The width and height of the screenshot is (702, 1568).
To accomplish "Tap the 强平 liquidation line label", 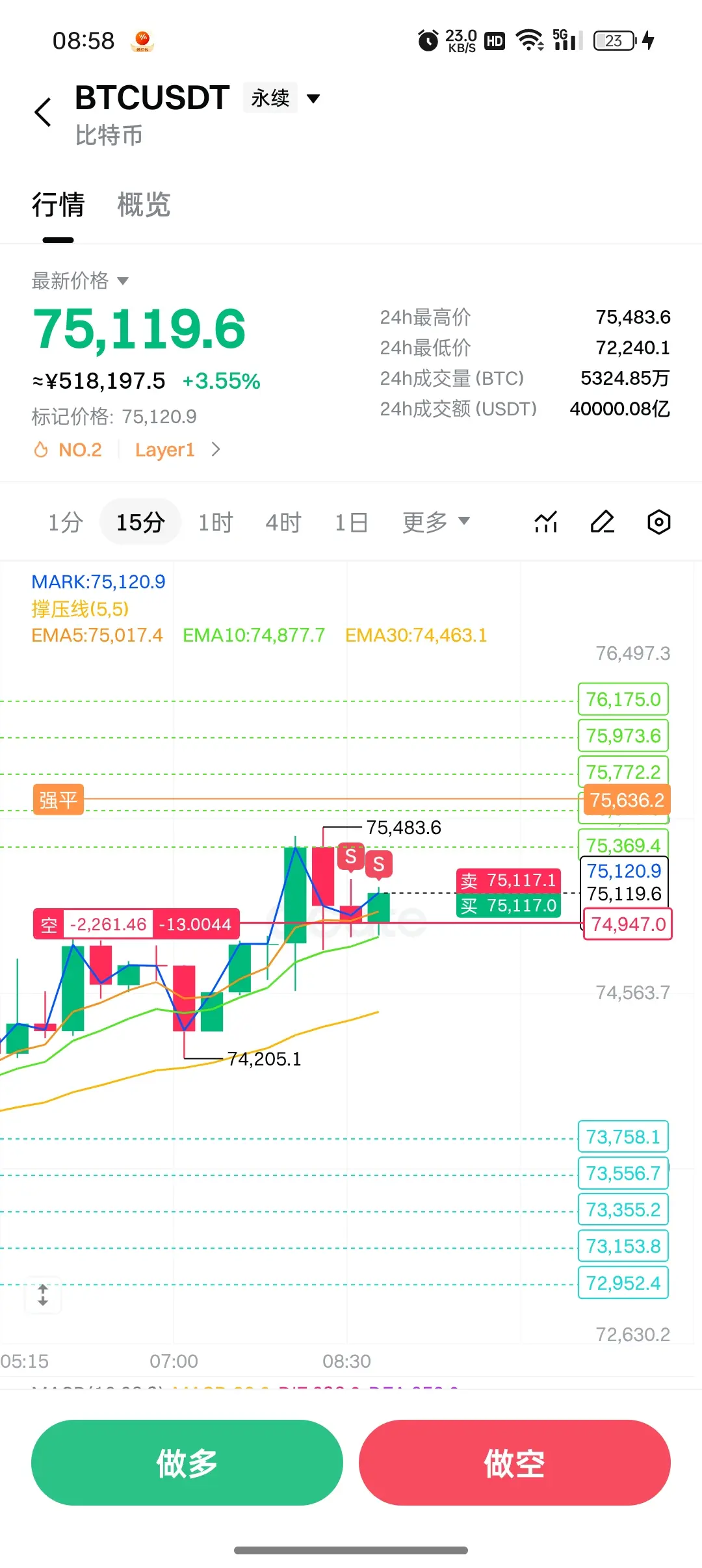I will tap(58, 800).
